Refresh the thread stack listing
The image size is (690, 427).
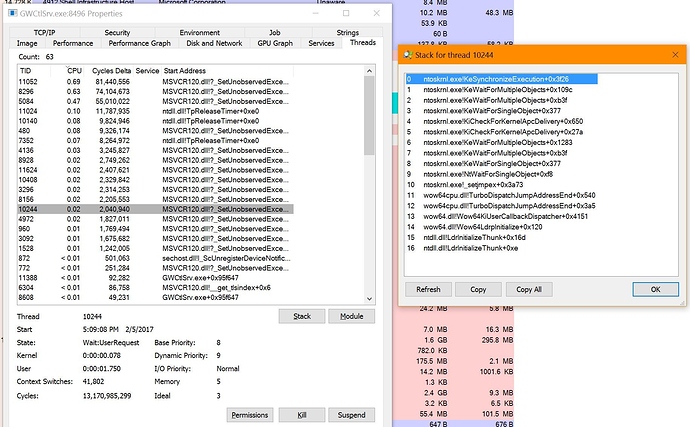point(428,289)
